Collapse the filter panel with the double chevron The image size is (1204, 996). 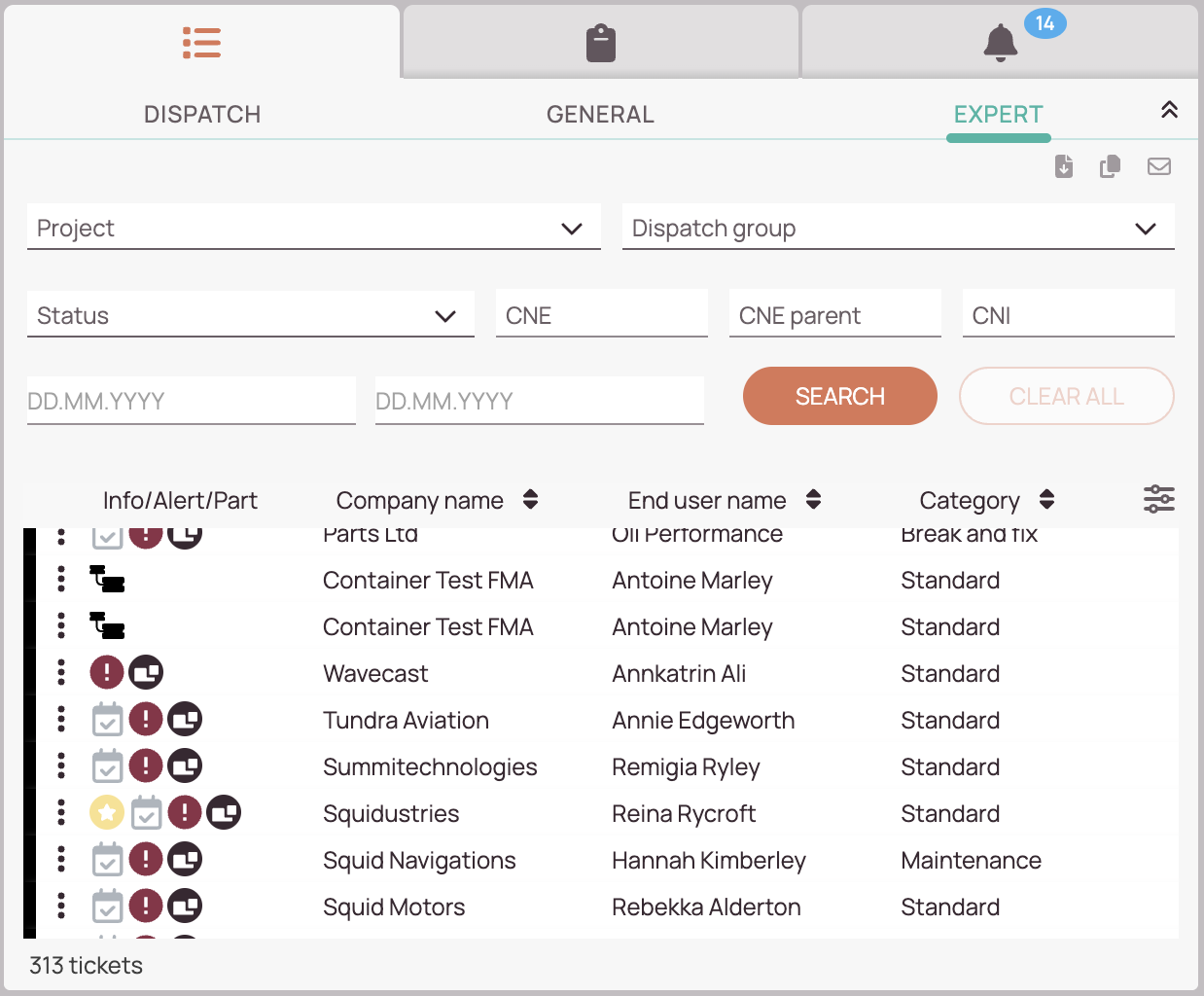click(1169, 110)
